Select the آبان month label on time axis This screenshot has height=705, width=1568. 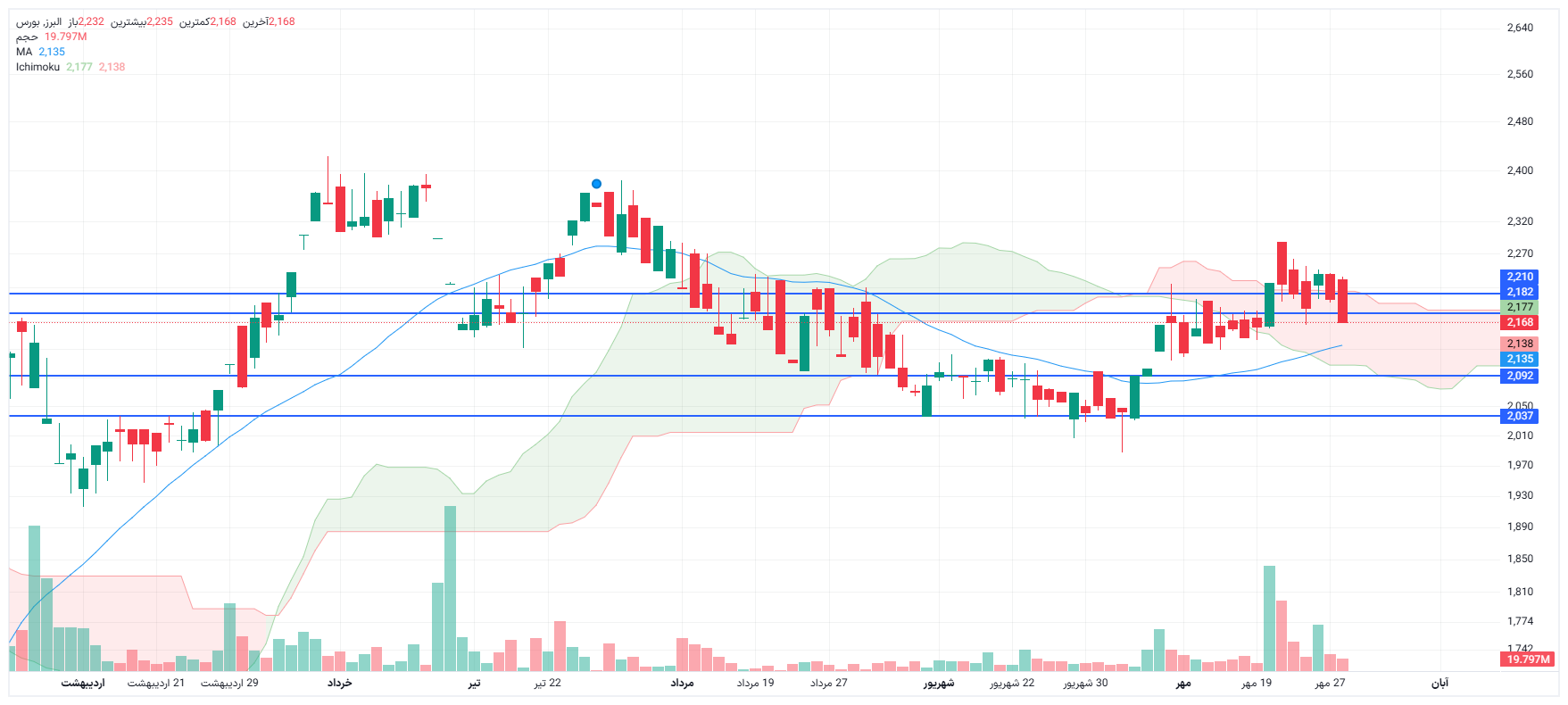pos(1439,683)
